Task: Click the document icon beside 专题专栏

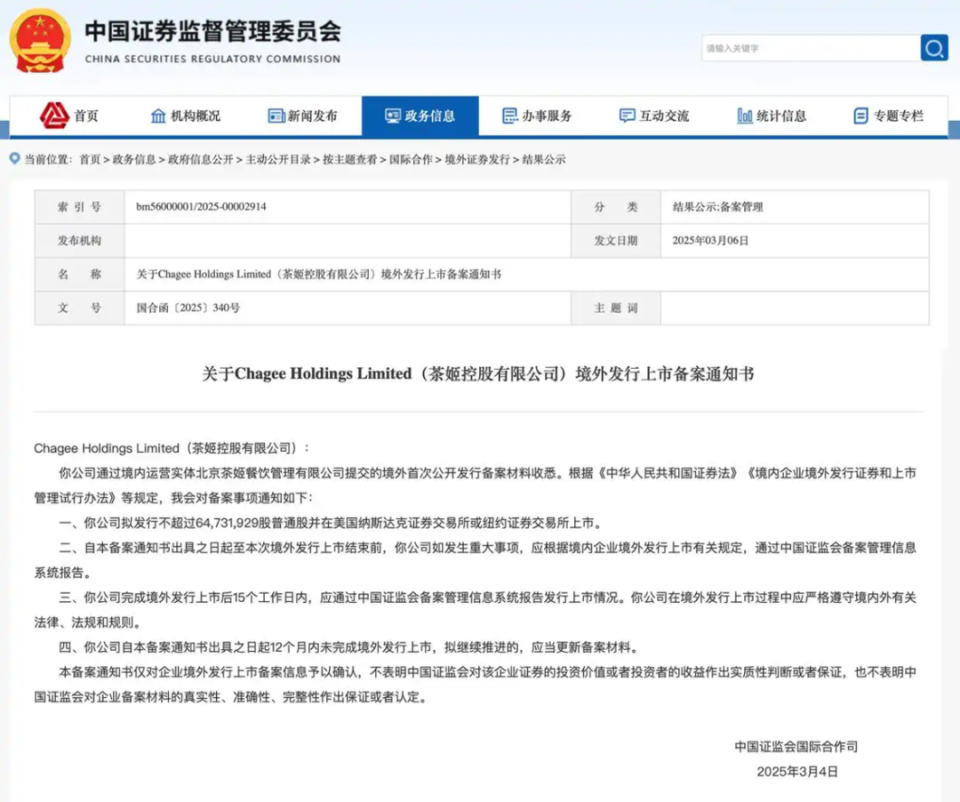Action: (861, 116)
